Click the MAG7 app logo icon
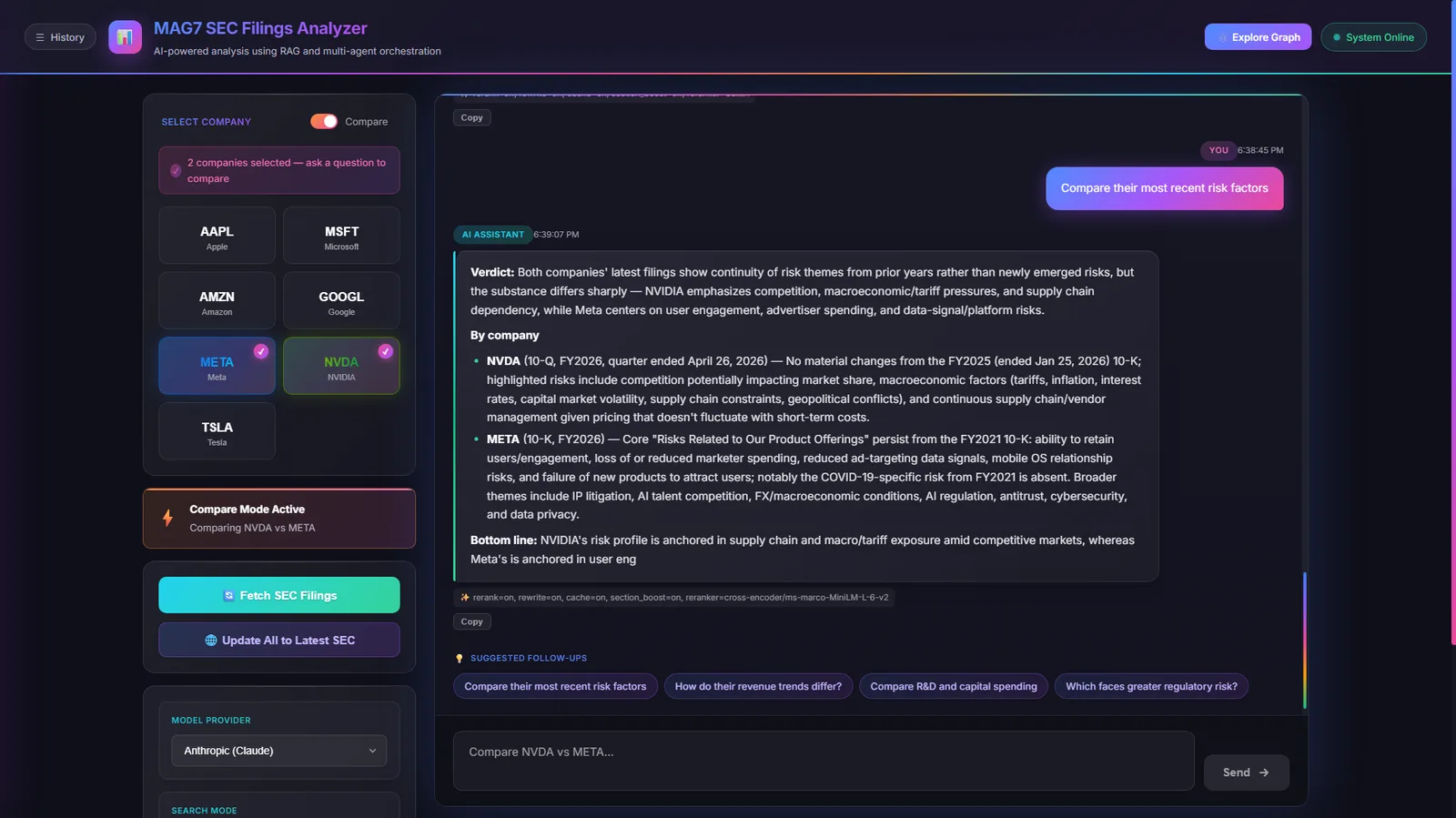1456x818 pixels. (125, 37)
